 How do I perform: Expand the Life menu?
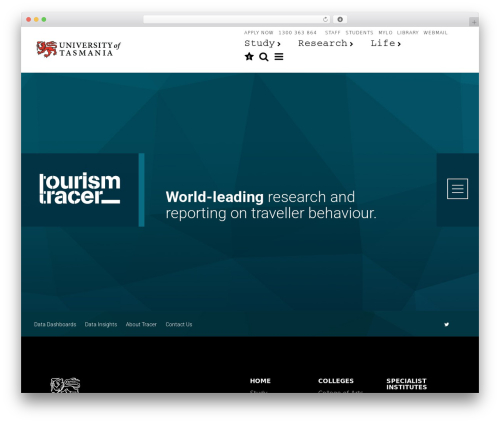386,43
